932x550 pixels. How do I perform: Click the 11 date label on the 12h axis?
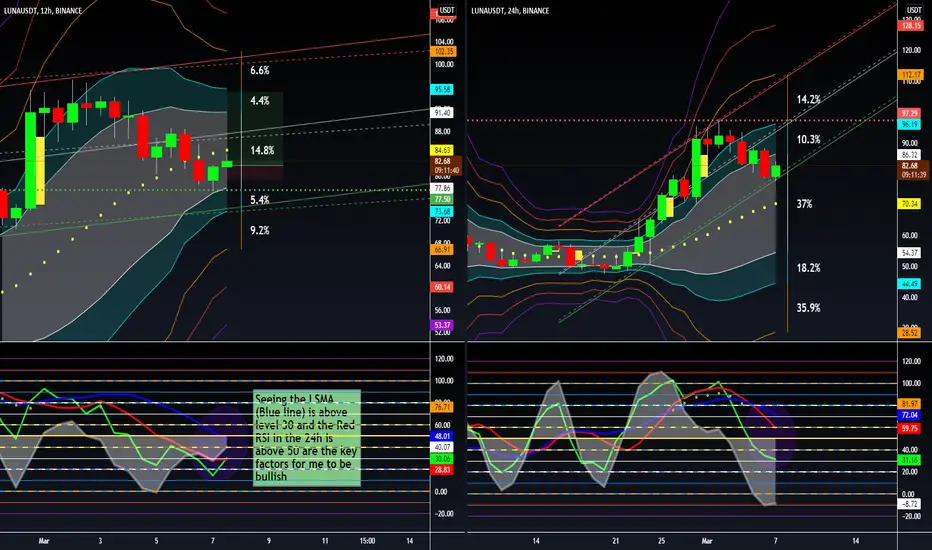click(x=325, y=541)
